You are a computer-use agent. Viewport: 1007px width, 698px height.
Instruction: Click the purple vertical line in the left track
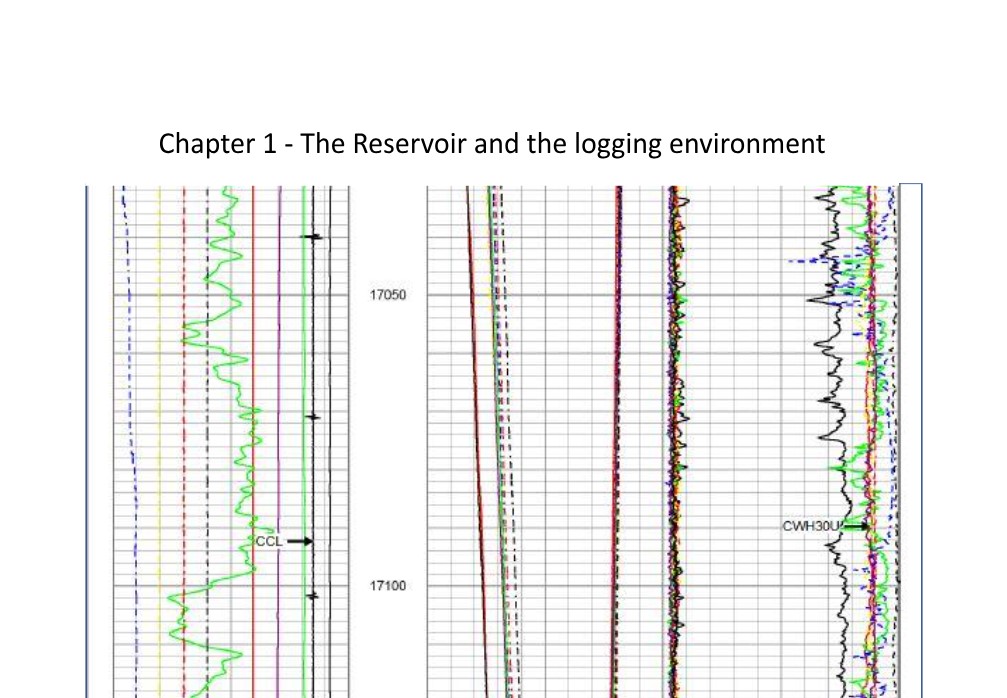tap(279, 400)
